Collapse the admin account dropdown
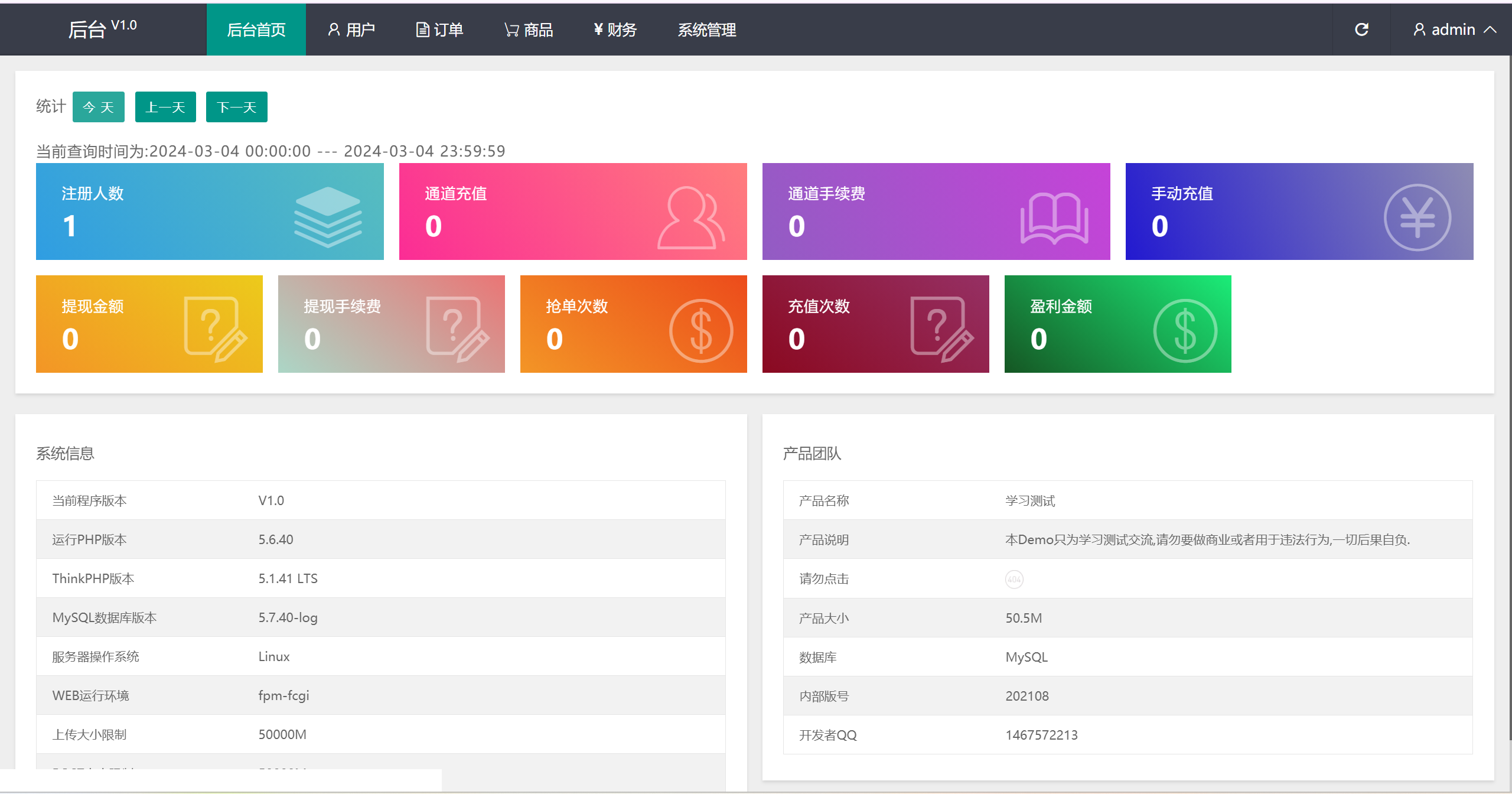The image size is (1512, 794). pos(1493,29)
